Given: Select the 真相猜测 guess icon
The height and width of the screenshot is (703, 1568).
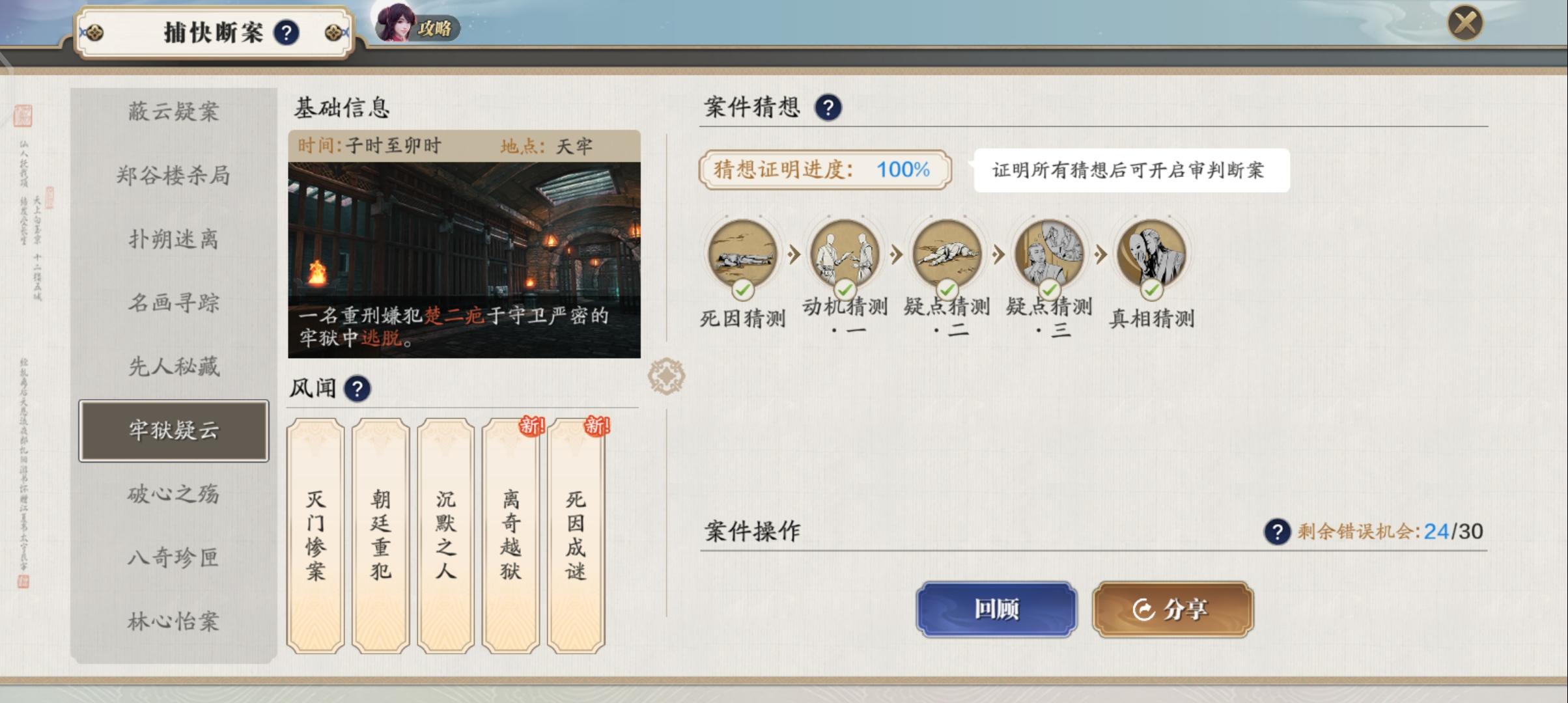Looking at the screenshot, I should [x=1151, y=255].
